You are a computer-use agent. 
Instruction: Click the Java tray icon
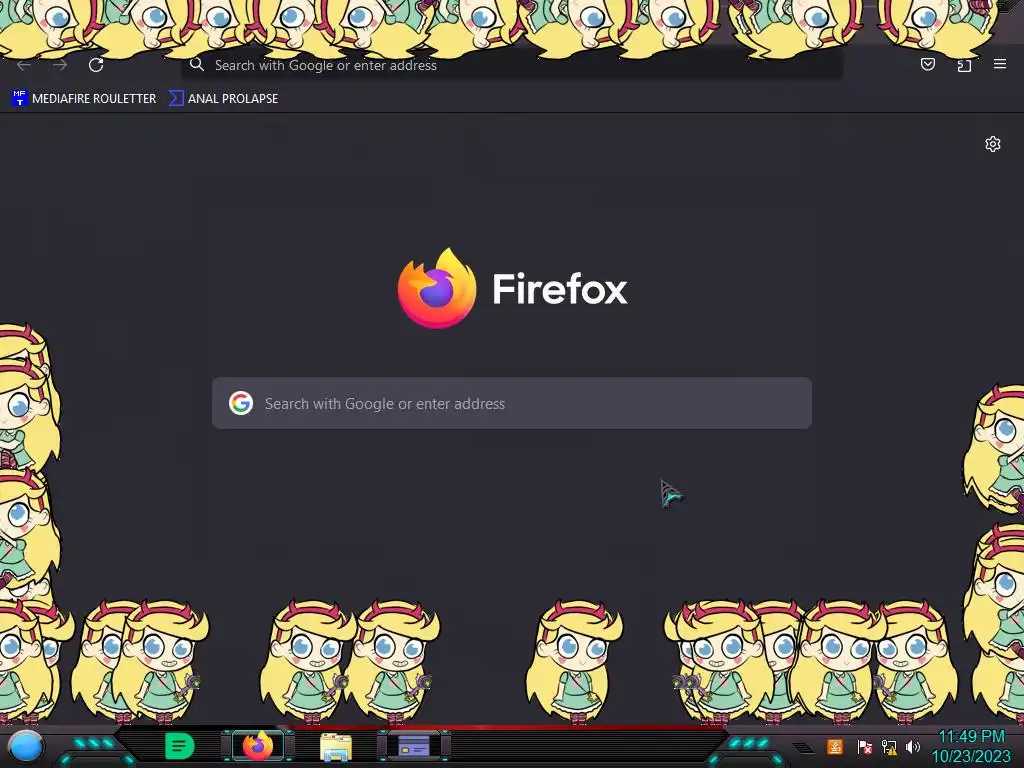click(835, 746)
